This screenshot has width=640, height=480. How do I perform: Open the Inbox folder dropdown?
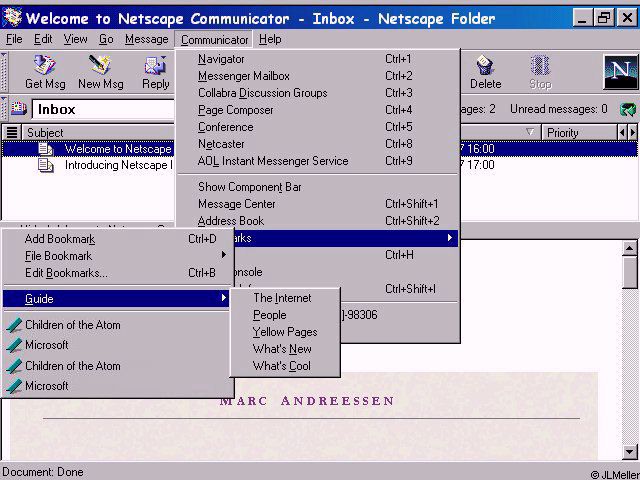pyautogui.click(x=103, y=109)
